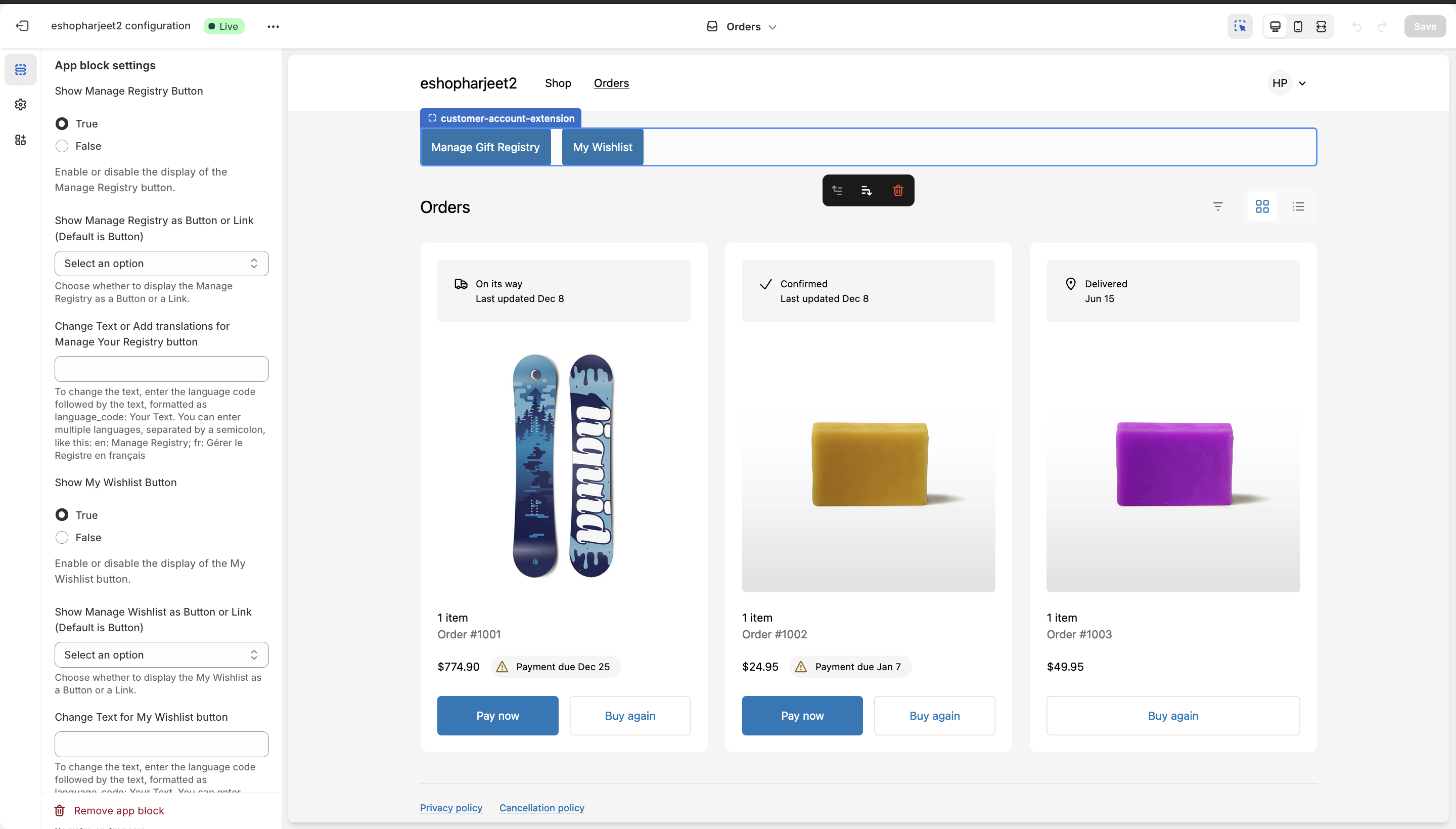Click Pay now on Order #1002

tap(802, 716)
